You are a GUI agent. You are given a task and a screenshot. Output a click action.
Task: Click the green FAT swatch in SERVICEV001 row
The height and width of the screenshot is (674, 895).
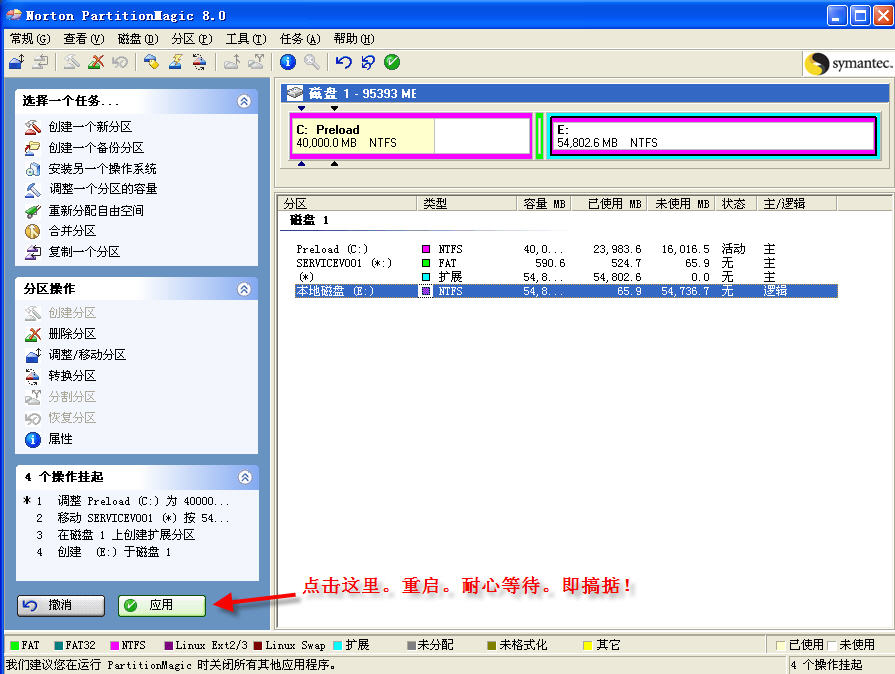(426, 263)
